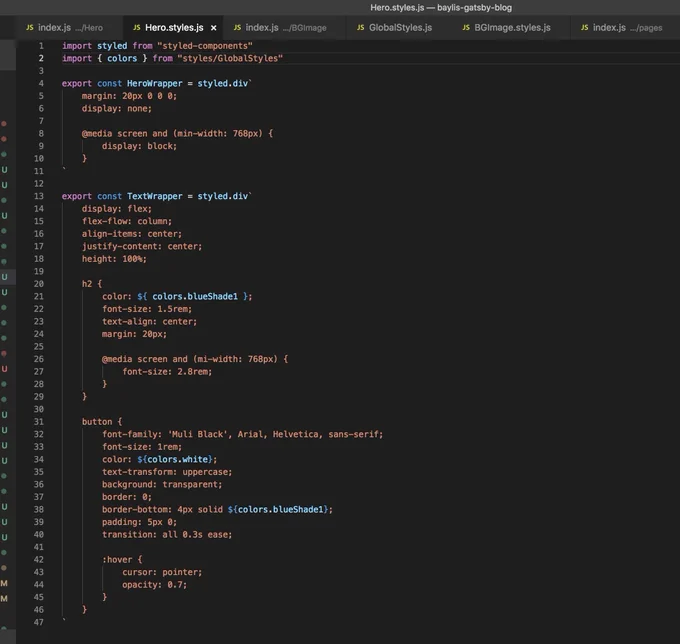Viewport: 680px width, 644px height.
Task: Click the 'background: transparent;' line
Action: click(x=162, y=485)
